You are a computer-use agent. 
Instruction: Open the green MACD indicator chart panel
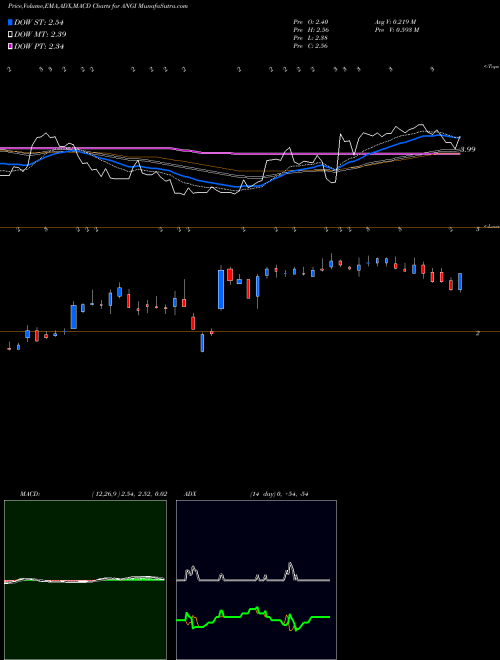(85, 580)
